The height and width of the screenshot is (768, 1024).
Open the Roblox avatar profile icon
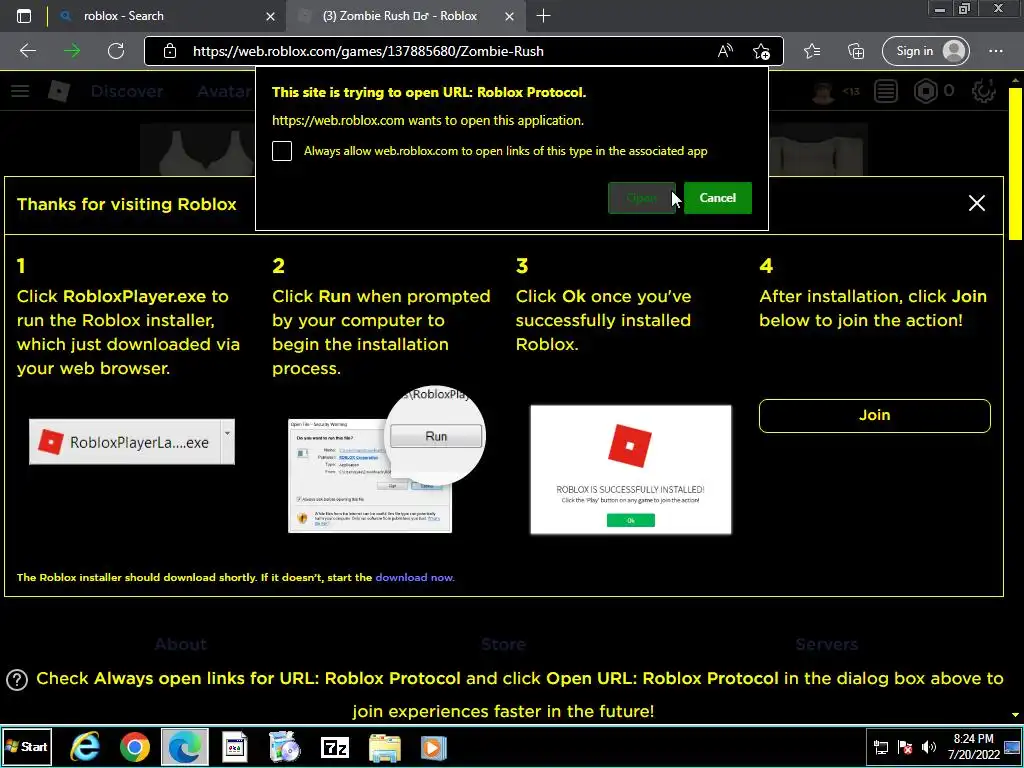point(823,91)
